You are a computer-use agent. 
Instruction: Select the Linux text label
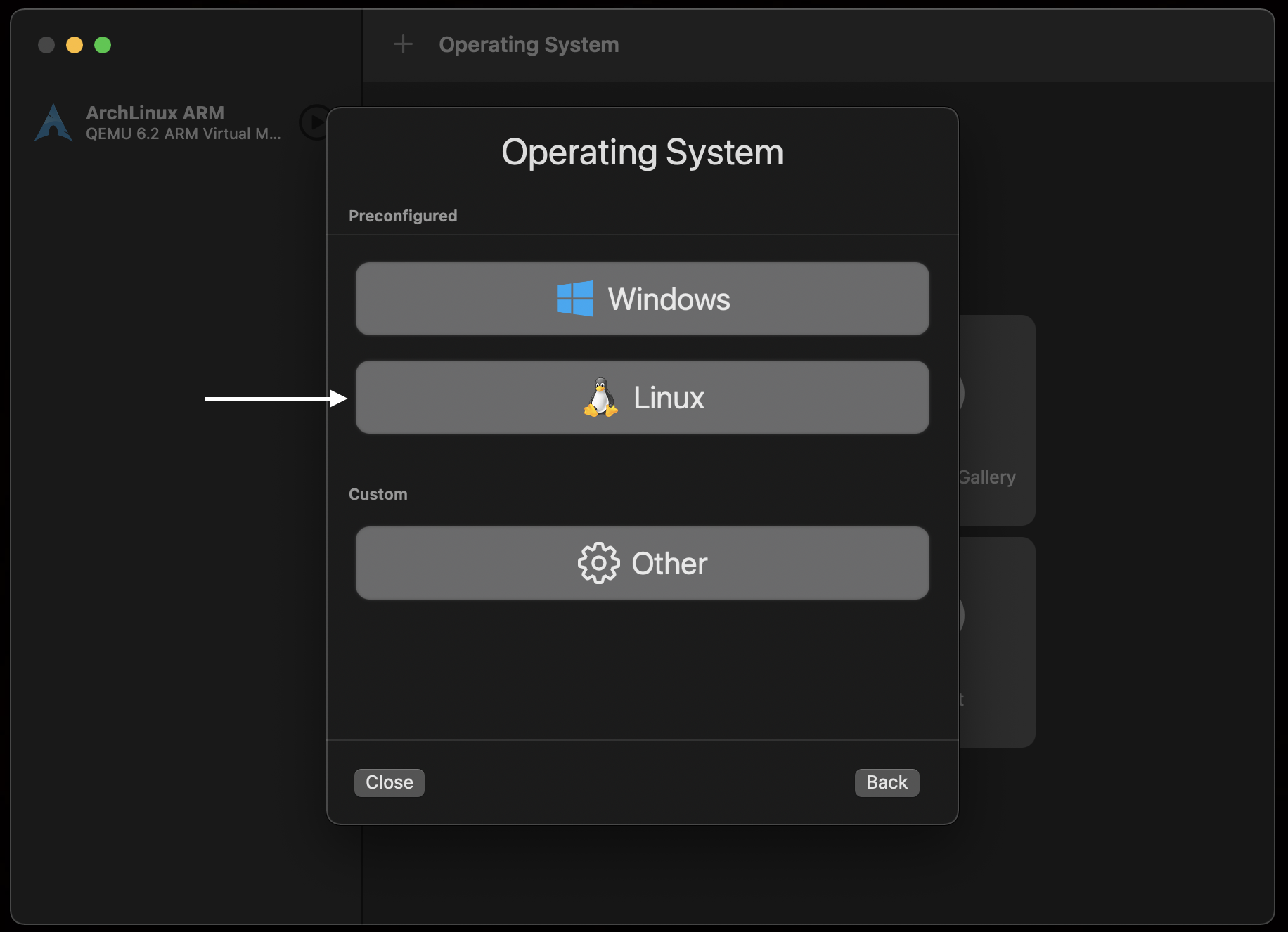[669, 398]
